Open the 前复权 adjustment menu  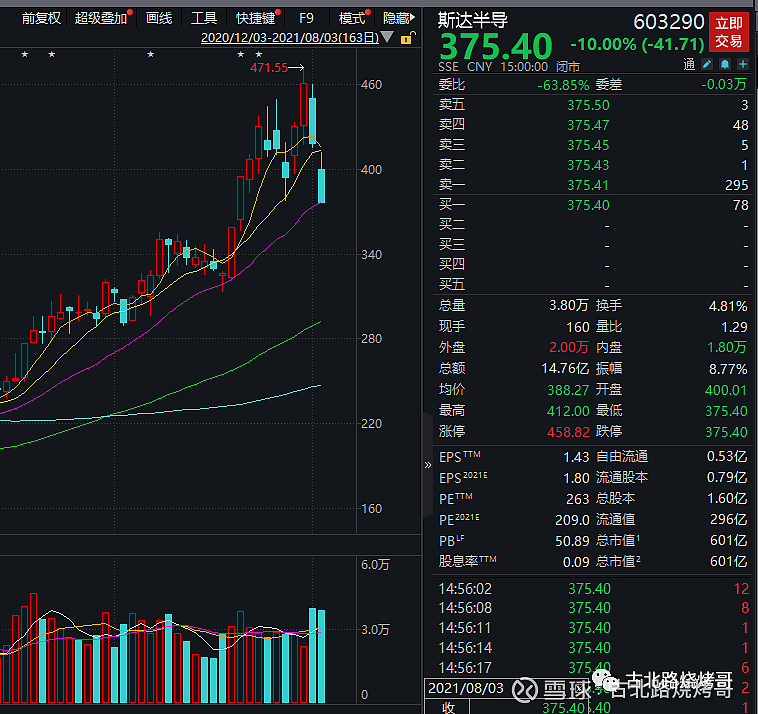(41, 18)
